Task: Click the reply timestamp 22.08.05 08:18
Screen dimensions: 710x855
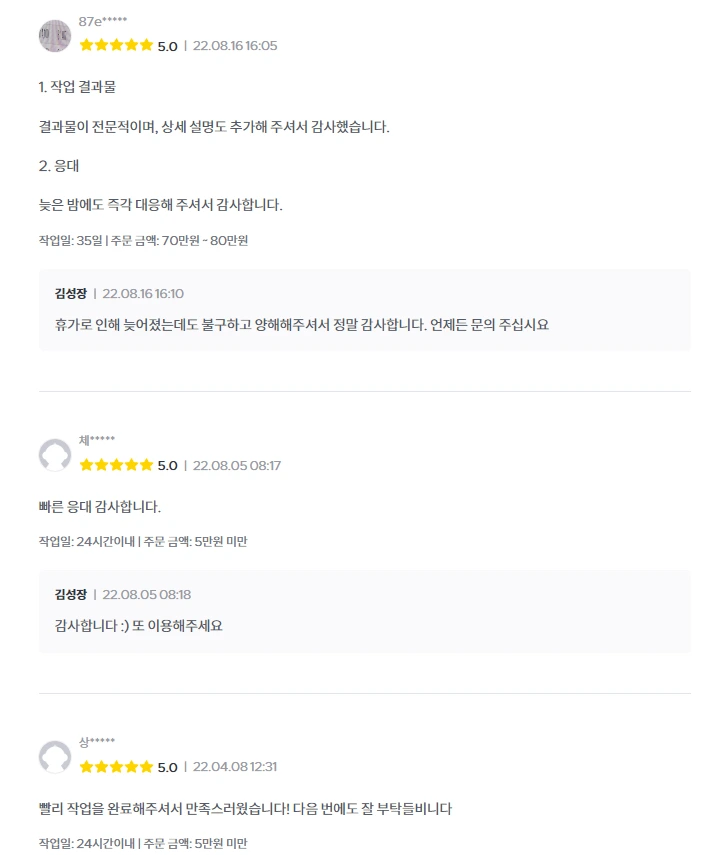Action: point(147,595)
